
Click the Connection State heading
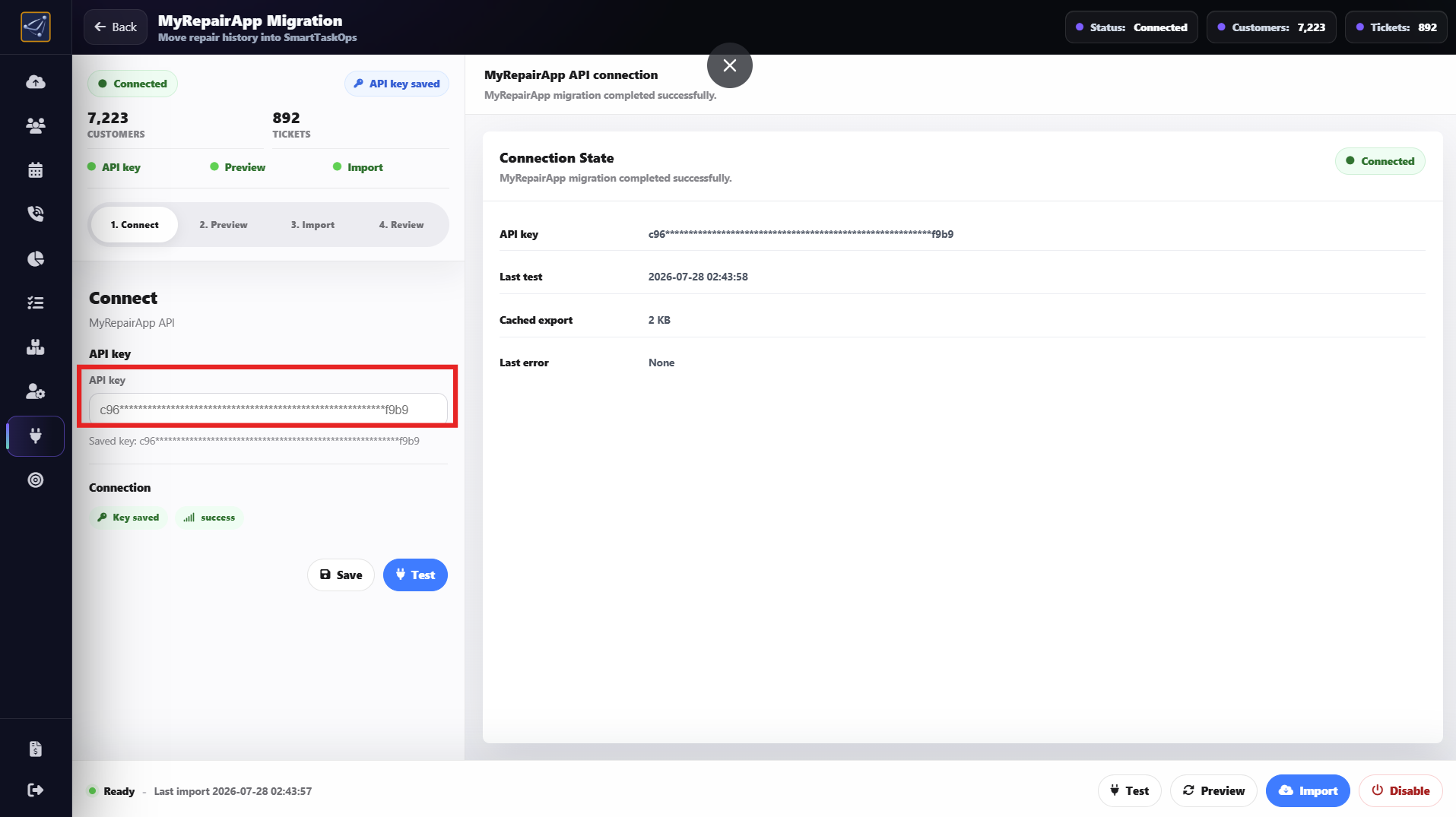click(x=557, y=158)
